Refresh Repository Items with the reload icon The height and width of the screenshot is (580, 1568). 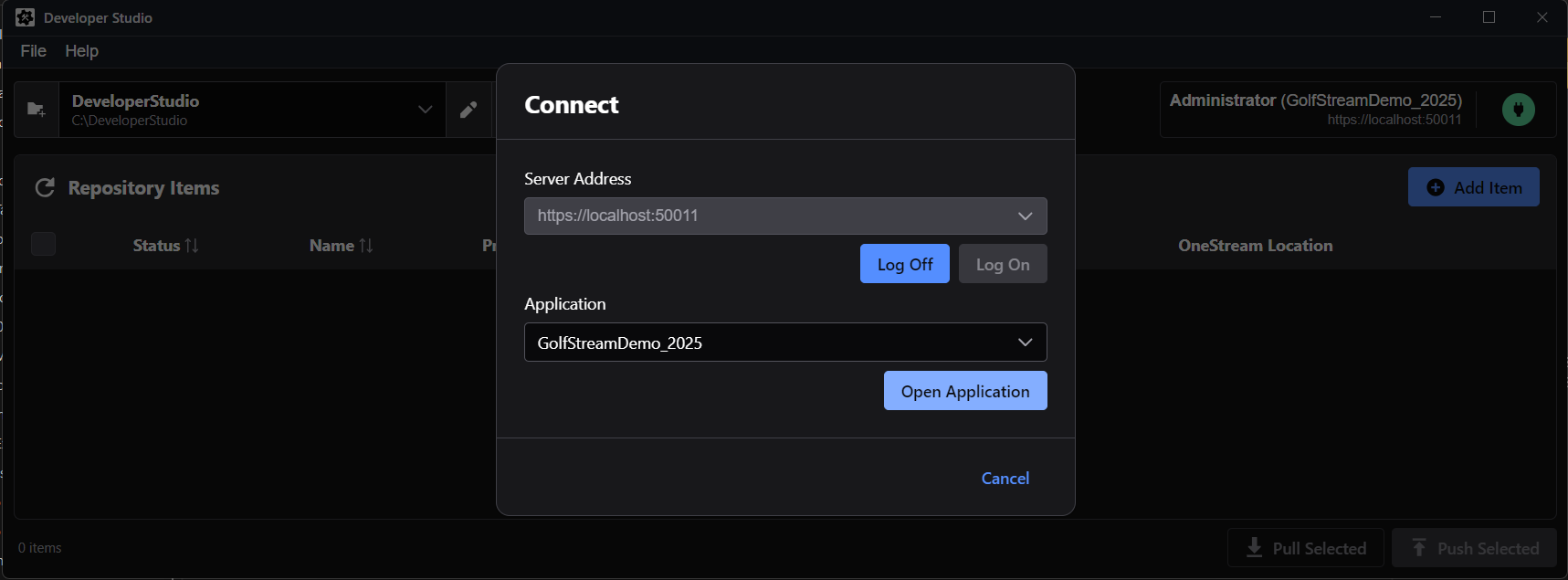click(x=45, y=188)
